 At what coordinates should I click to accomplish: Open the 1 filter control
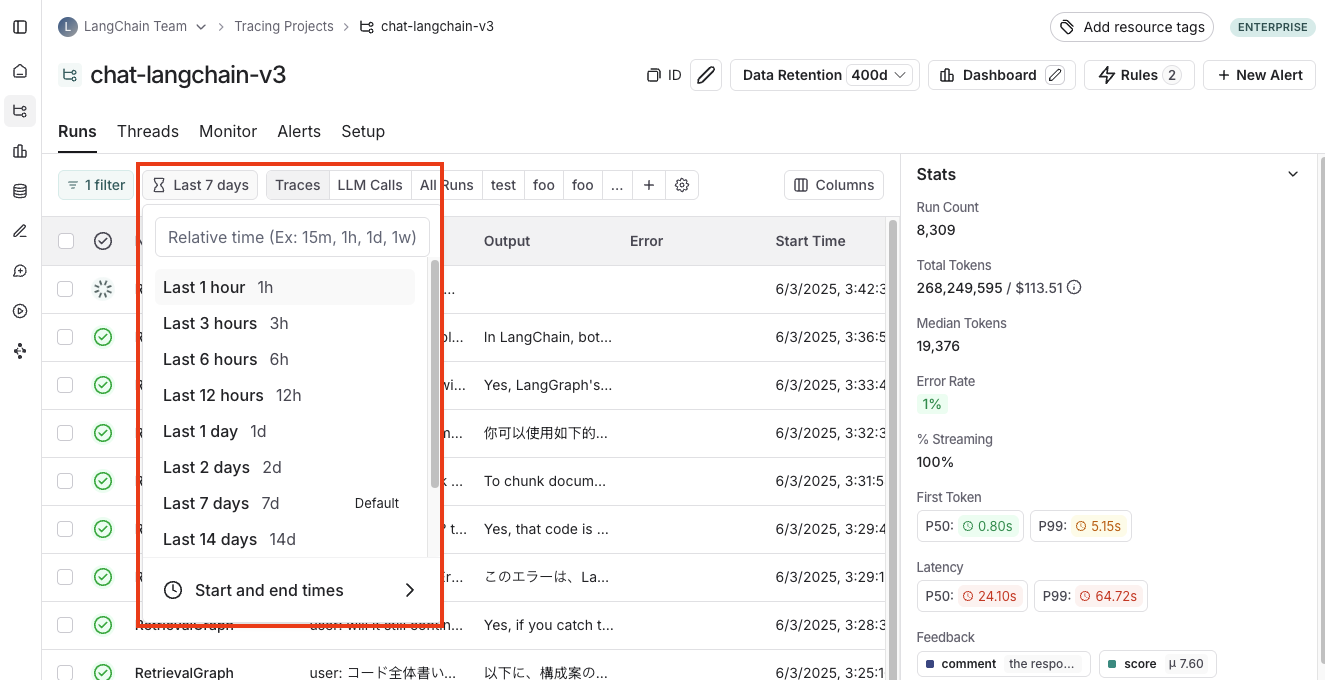point(96,185)
